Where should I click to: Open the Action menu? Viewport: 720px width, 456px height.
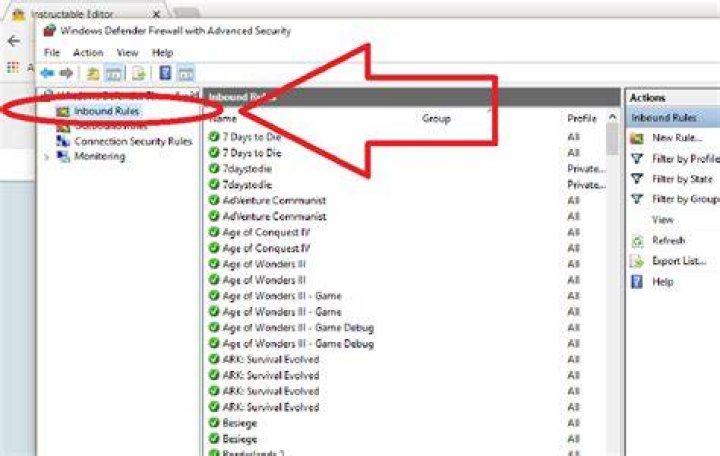(x=88, y=53)
